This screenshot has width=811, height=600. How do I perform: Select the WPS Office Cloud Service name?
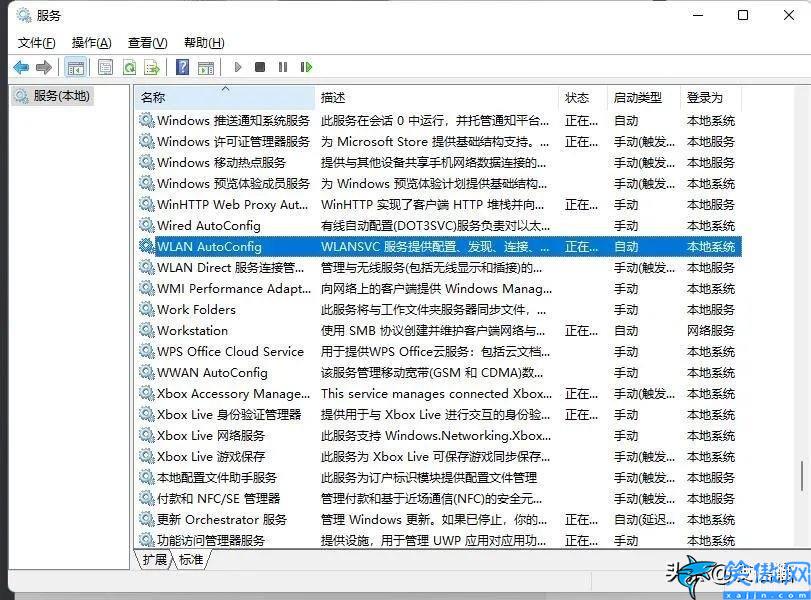tap(230, 351)
